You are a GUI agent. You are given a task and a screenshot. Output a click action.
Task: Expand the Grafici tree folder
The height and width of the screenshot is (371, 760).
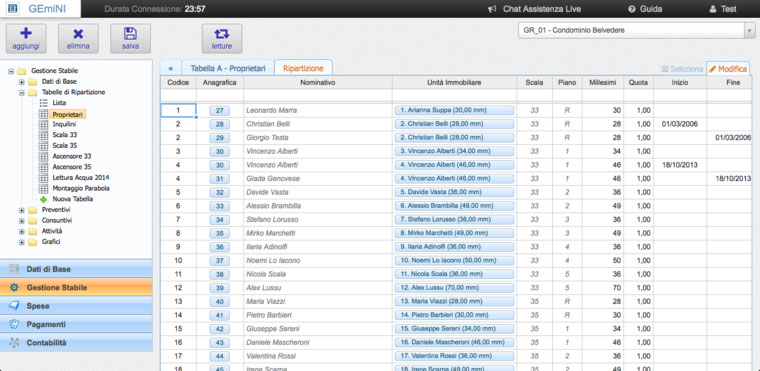click(x=21, y=242)
